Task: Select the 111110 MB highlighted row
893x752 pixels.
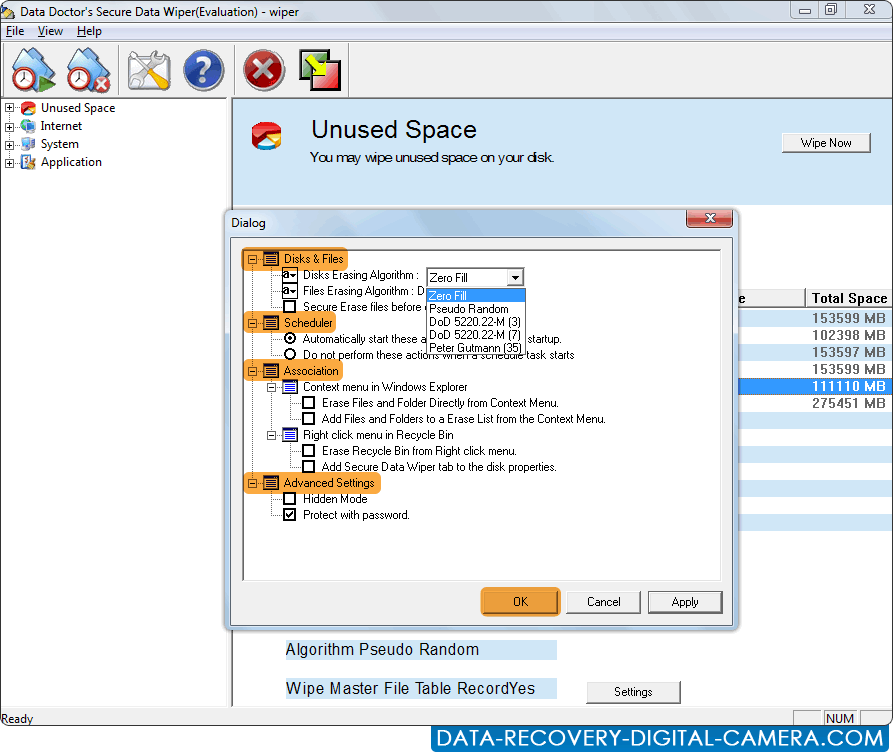Action: click(816, 386)
